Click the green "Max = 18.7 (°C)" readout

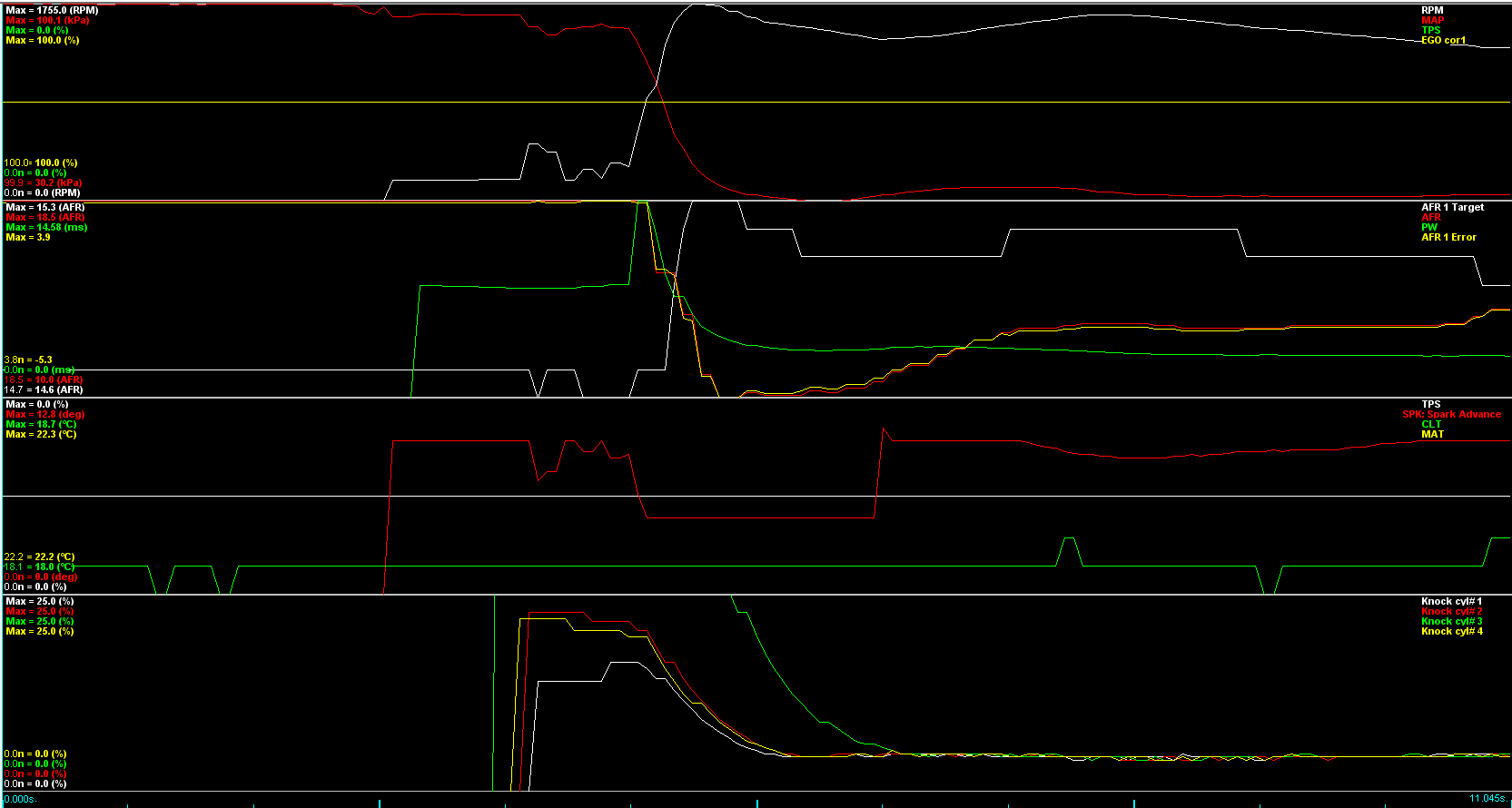[x=42, y=425]
